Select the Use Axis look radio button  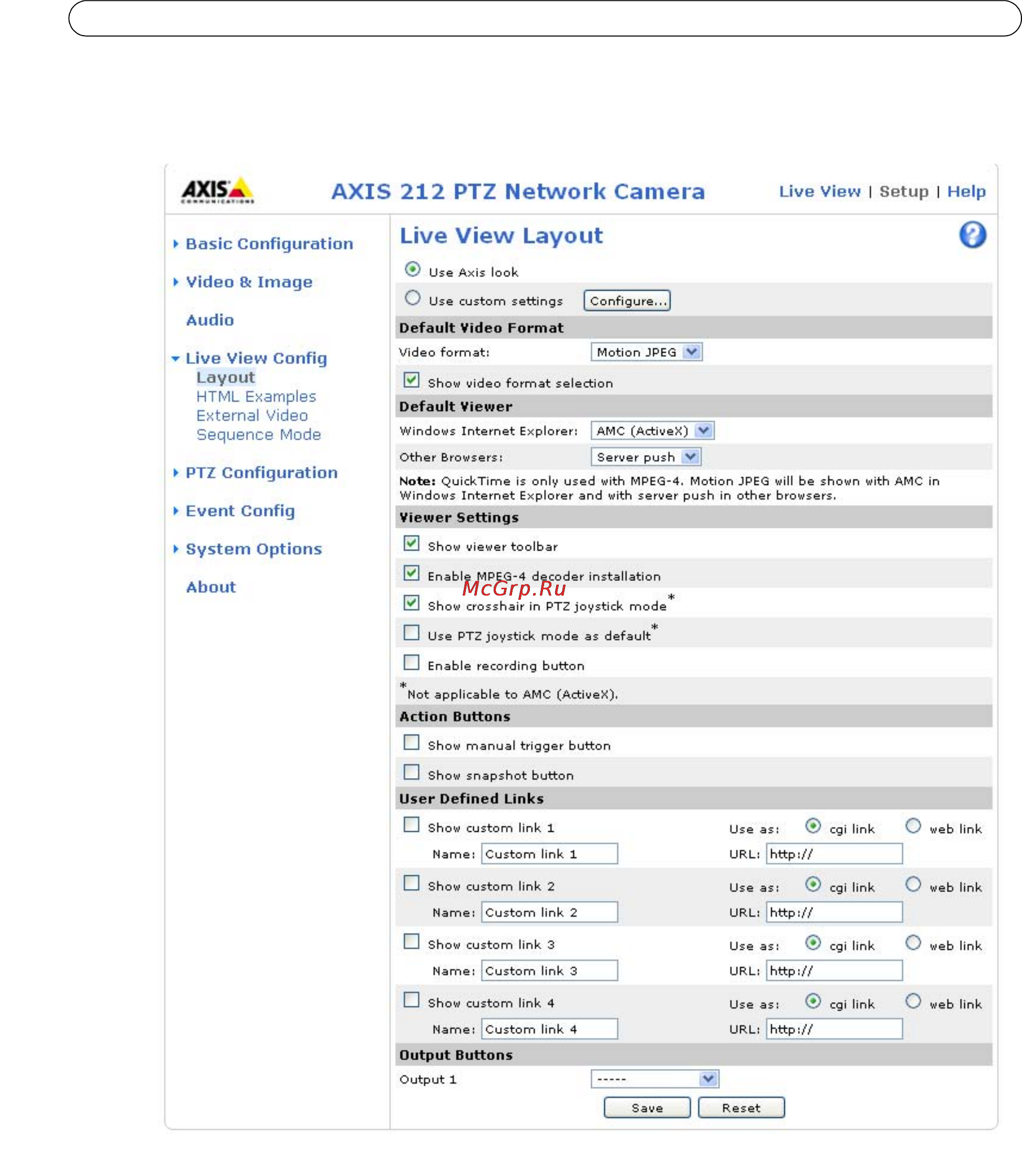(412, 269)
